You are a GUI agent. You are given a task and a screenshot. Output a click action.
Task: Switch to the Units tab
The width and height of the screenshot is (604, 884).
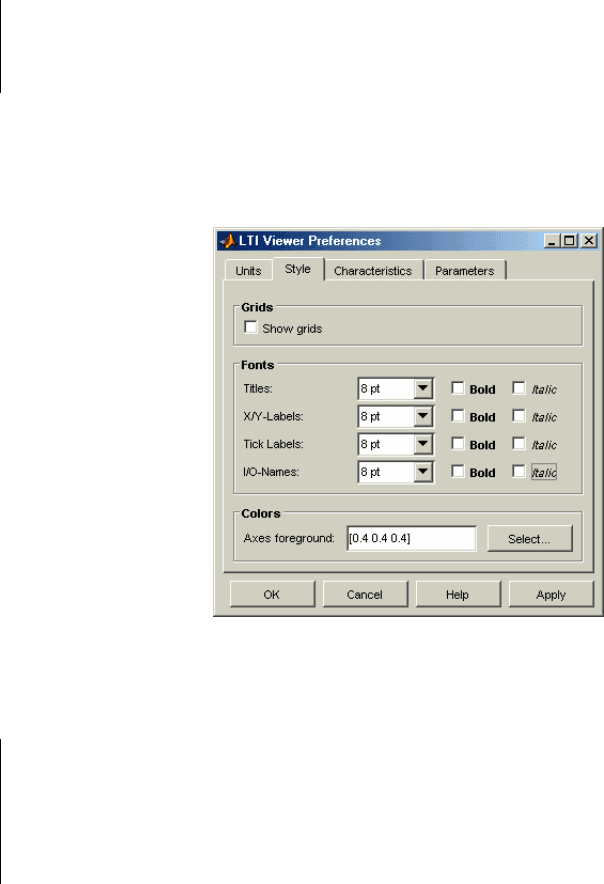coord(248,271)
